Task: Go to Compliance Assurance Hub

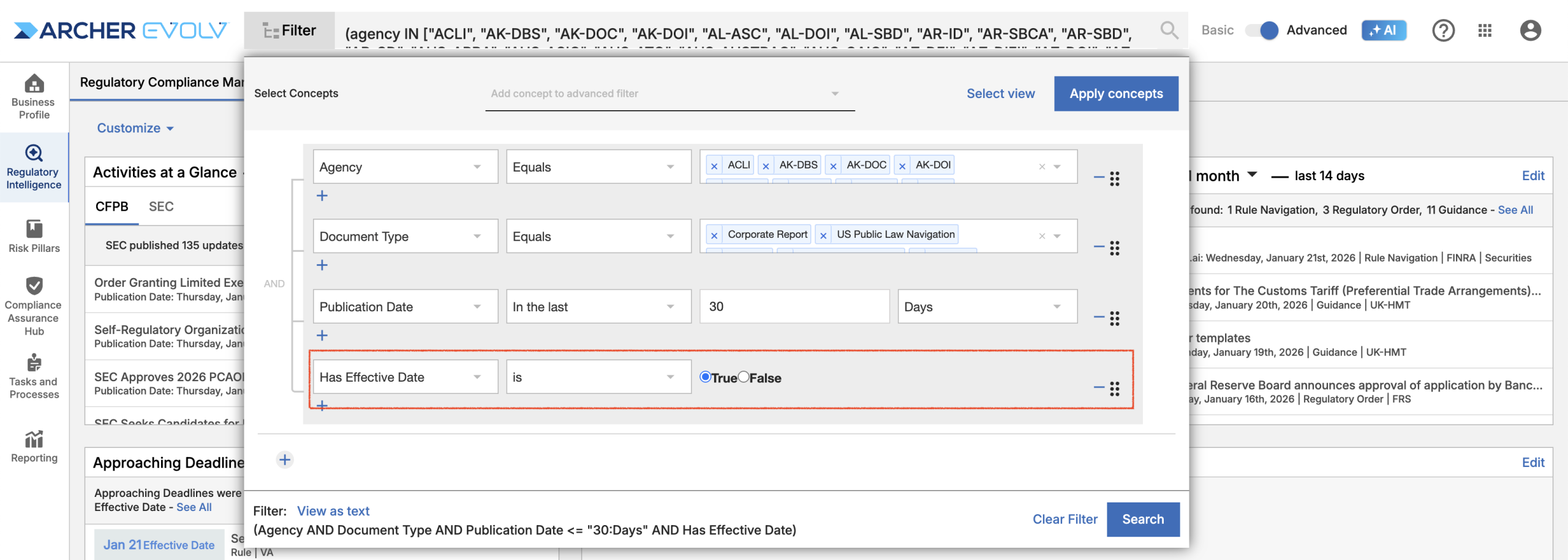Action: tap(34, 306)
